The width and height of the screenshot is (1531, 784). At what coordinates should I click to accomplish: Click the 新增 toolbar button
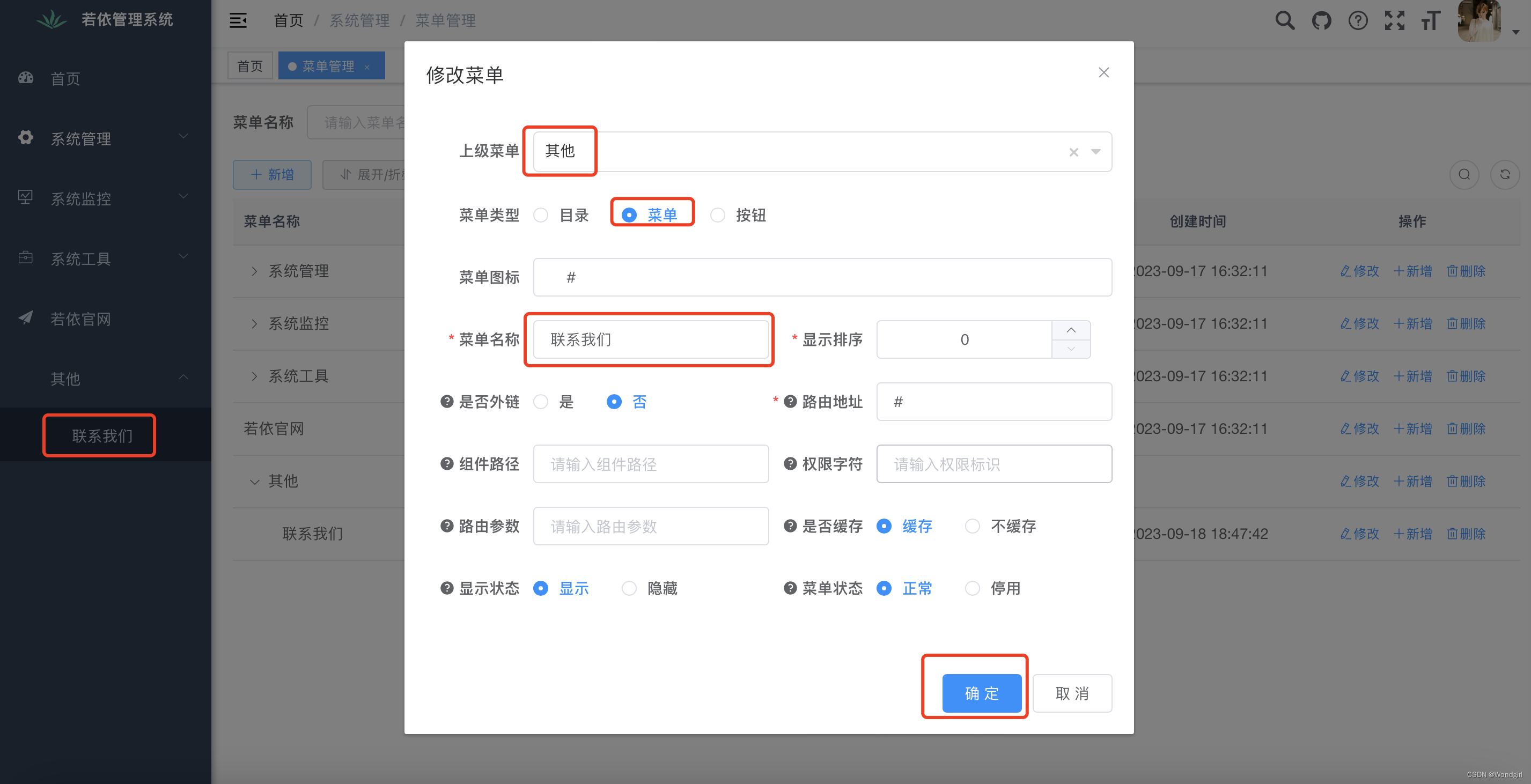click(271, 175)
